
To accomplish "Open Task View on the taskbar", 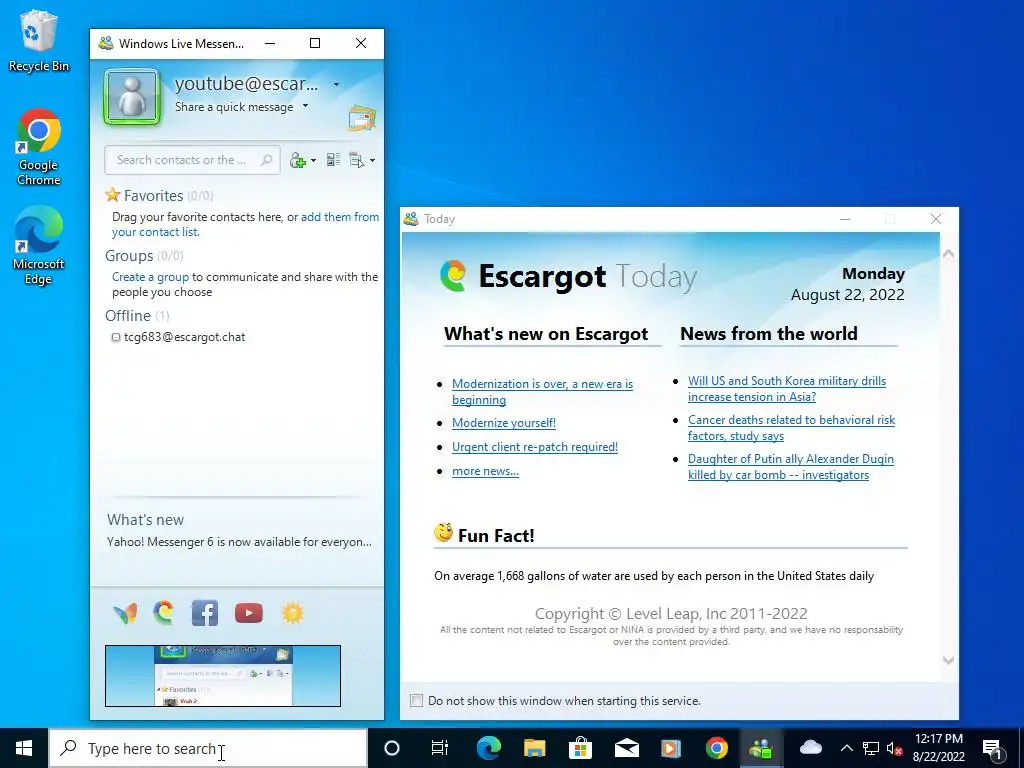I will 440,748.
